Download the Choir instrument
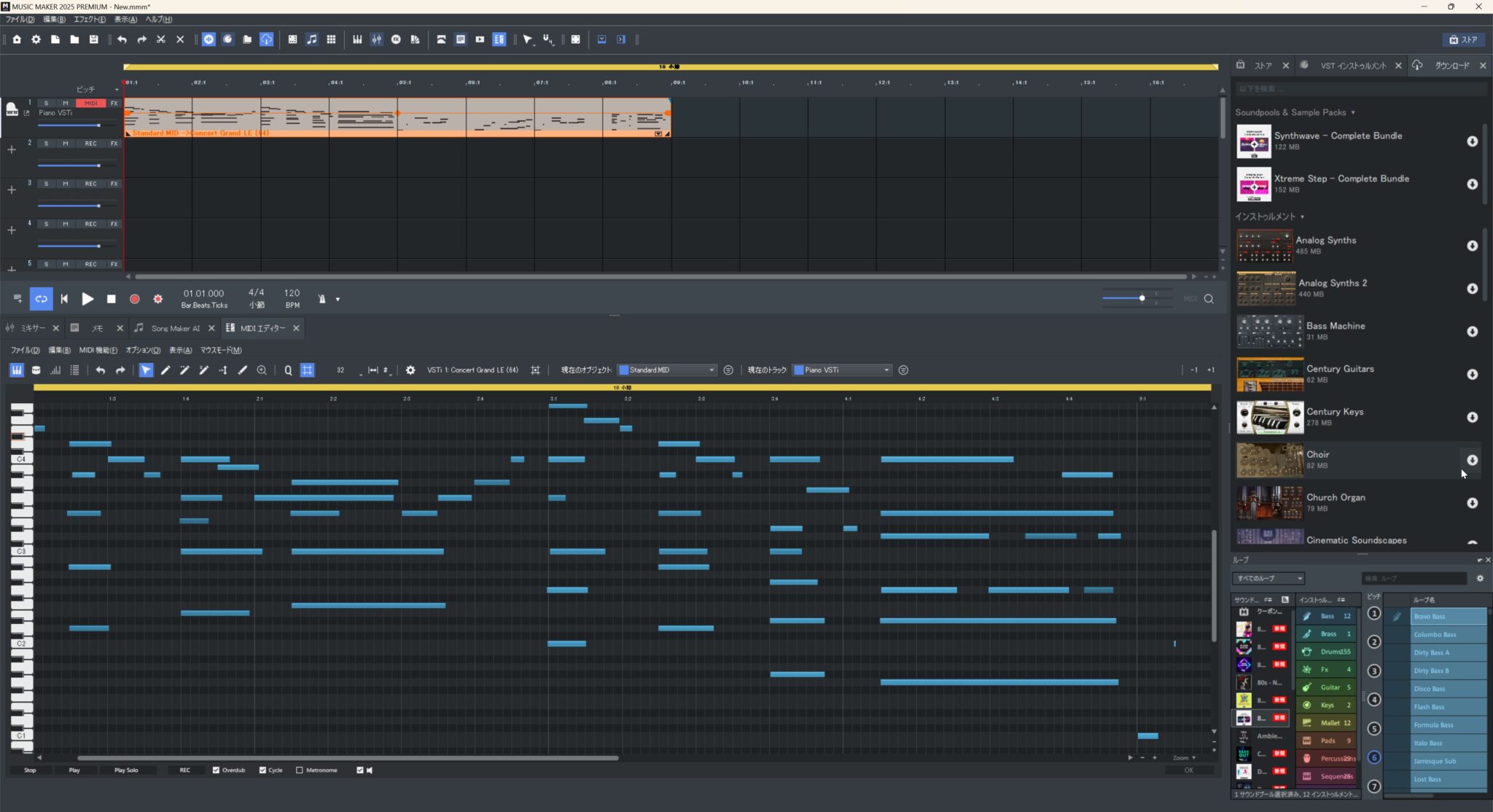The width and height of the screenshot is (1493, 812). click(x=1472, y=460)
